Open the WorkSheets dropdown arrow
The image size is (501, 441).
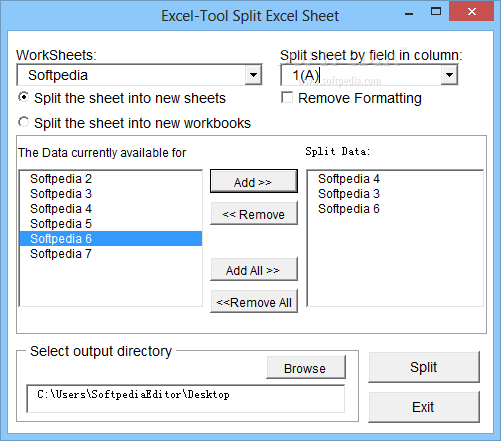point(253,75)
